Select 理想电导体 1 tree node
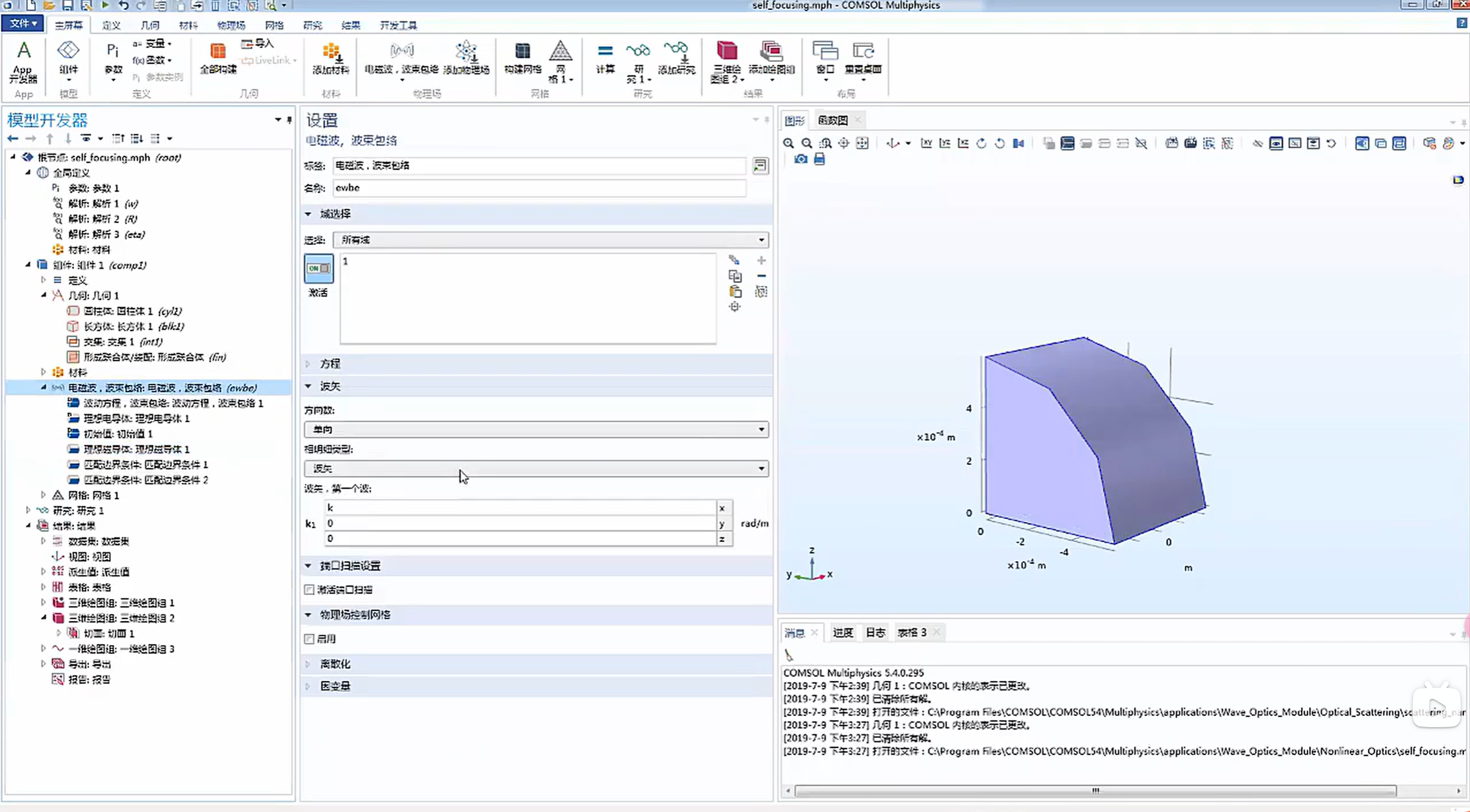This screenshot has height=812, width=1470. tap(136, 418)
